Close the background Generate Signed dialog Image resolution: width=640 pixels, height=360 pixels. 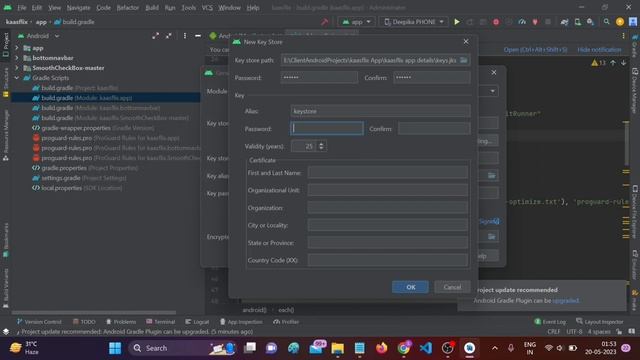[494, 72]
